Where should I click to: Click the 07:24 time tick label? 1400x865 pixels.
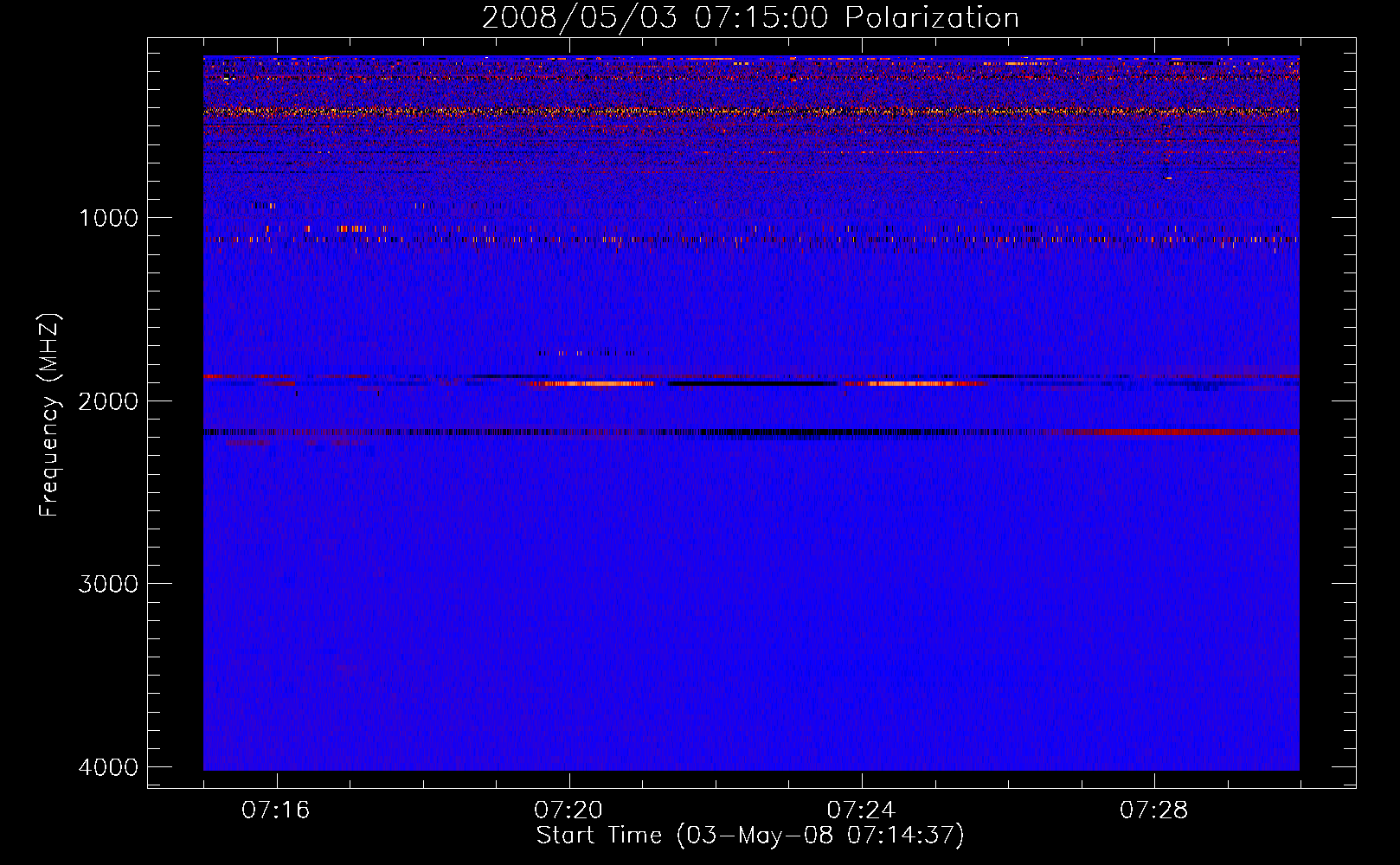(x=861, y=811)
